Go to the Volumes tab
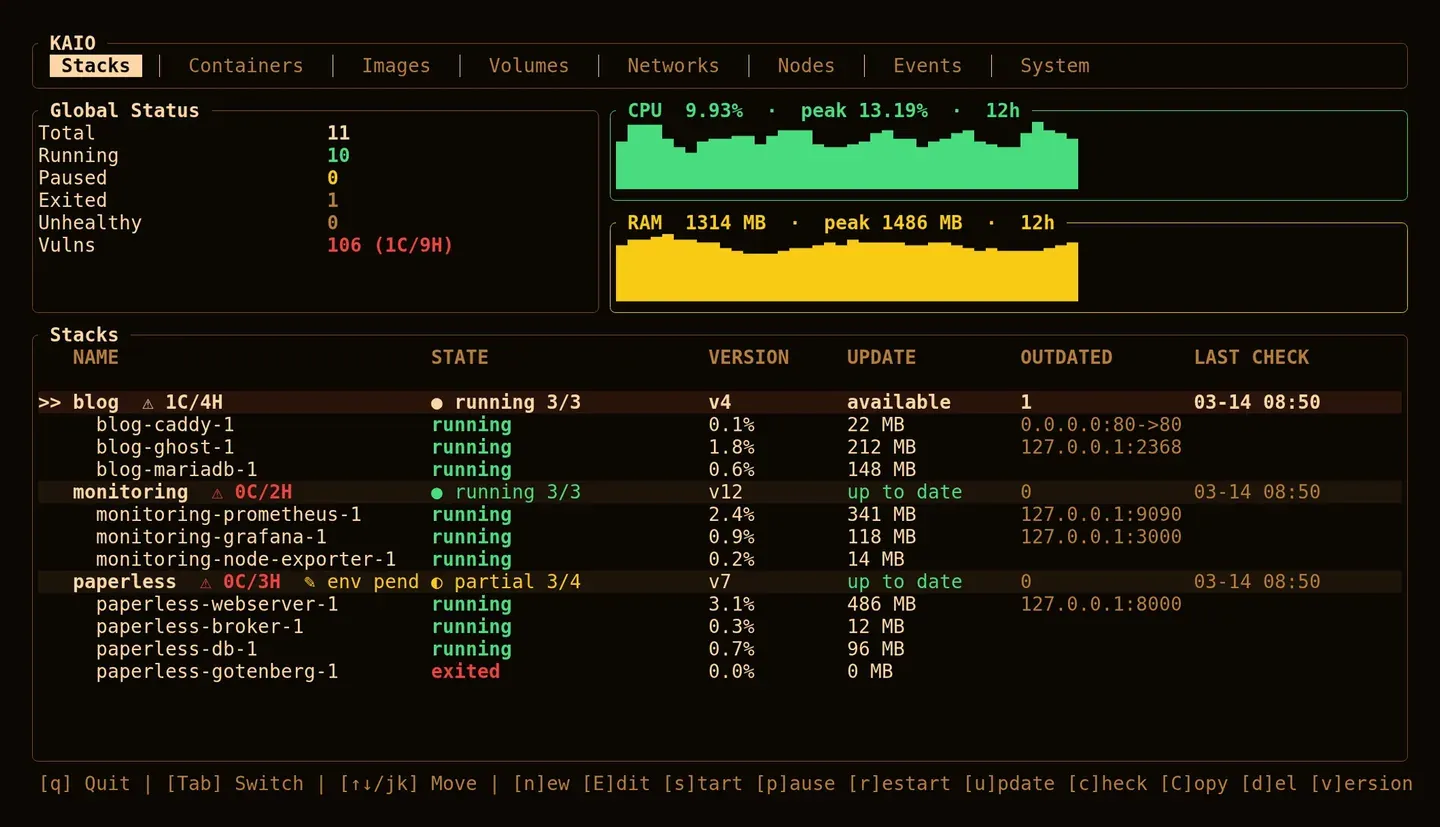The height and width of the screenshot is (827, 1440). (529, 66)
